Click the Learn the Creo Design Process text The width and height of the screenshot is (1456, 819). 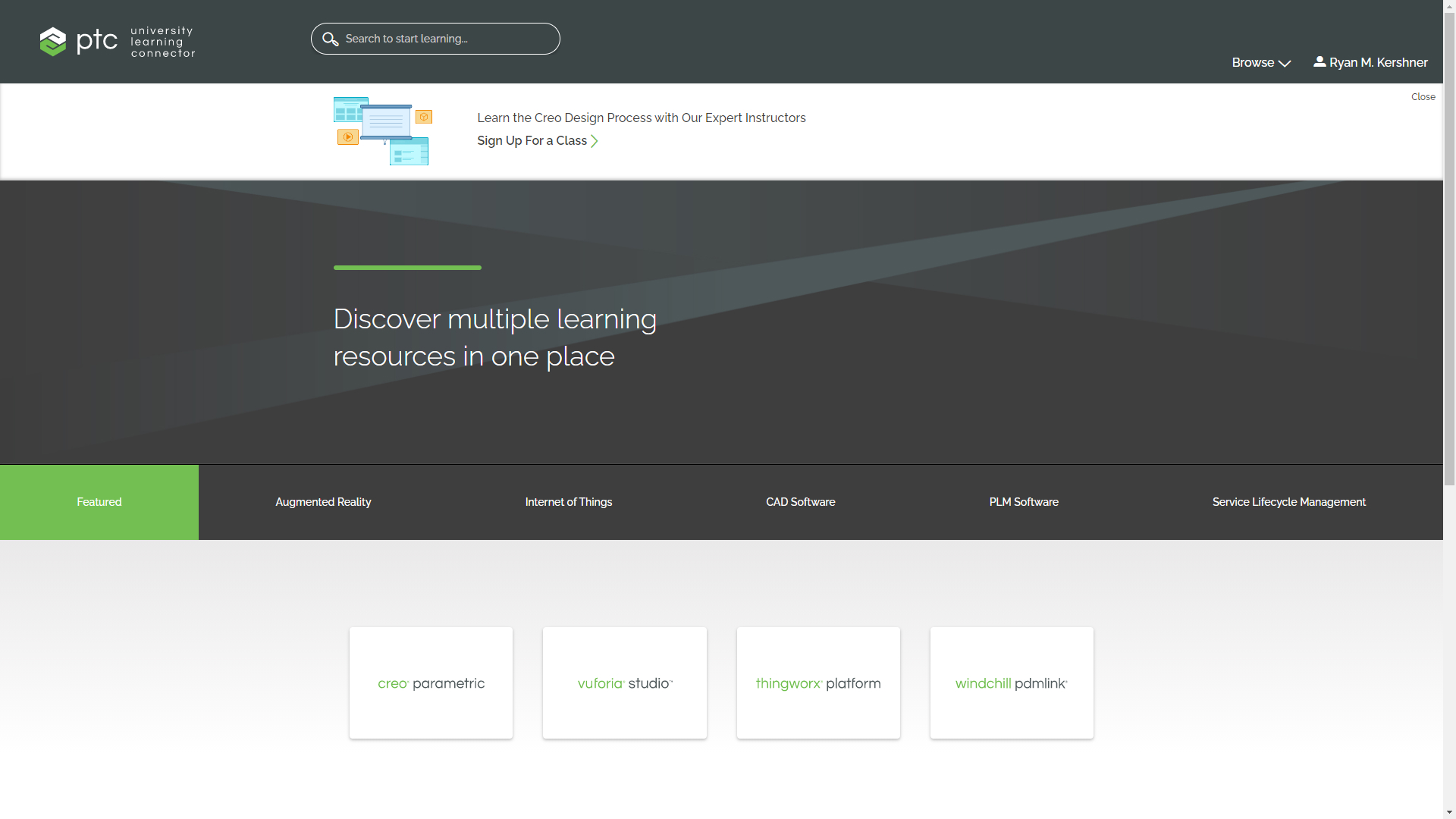[x=641, y=118]
